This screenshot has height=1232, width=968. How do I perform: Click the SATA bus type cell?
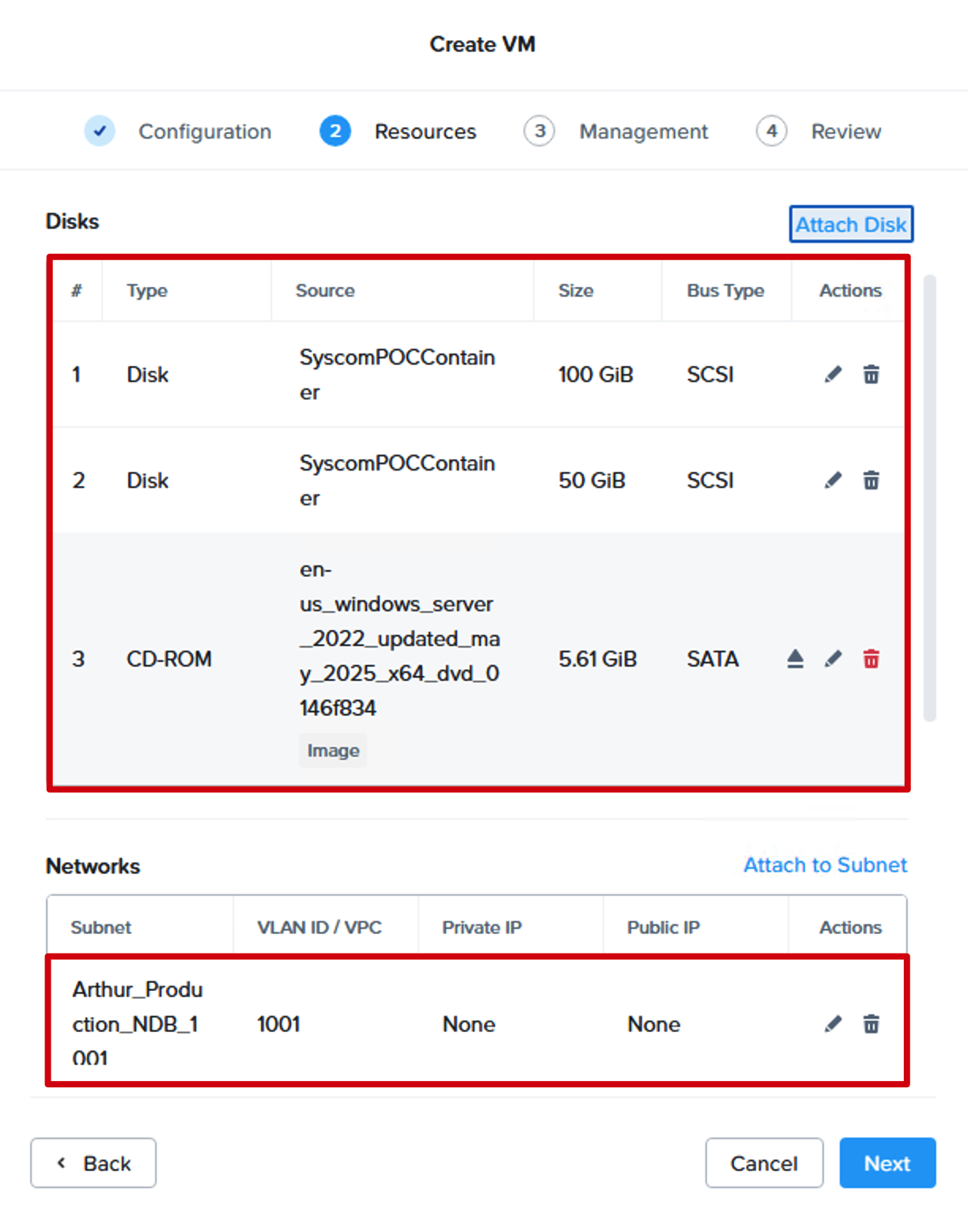[x=713, y=659]
